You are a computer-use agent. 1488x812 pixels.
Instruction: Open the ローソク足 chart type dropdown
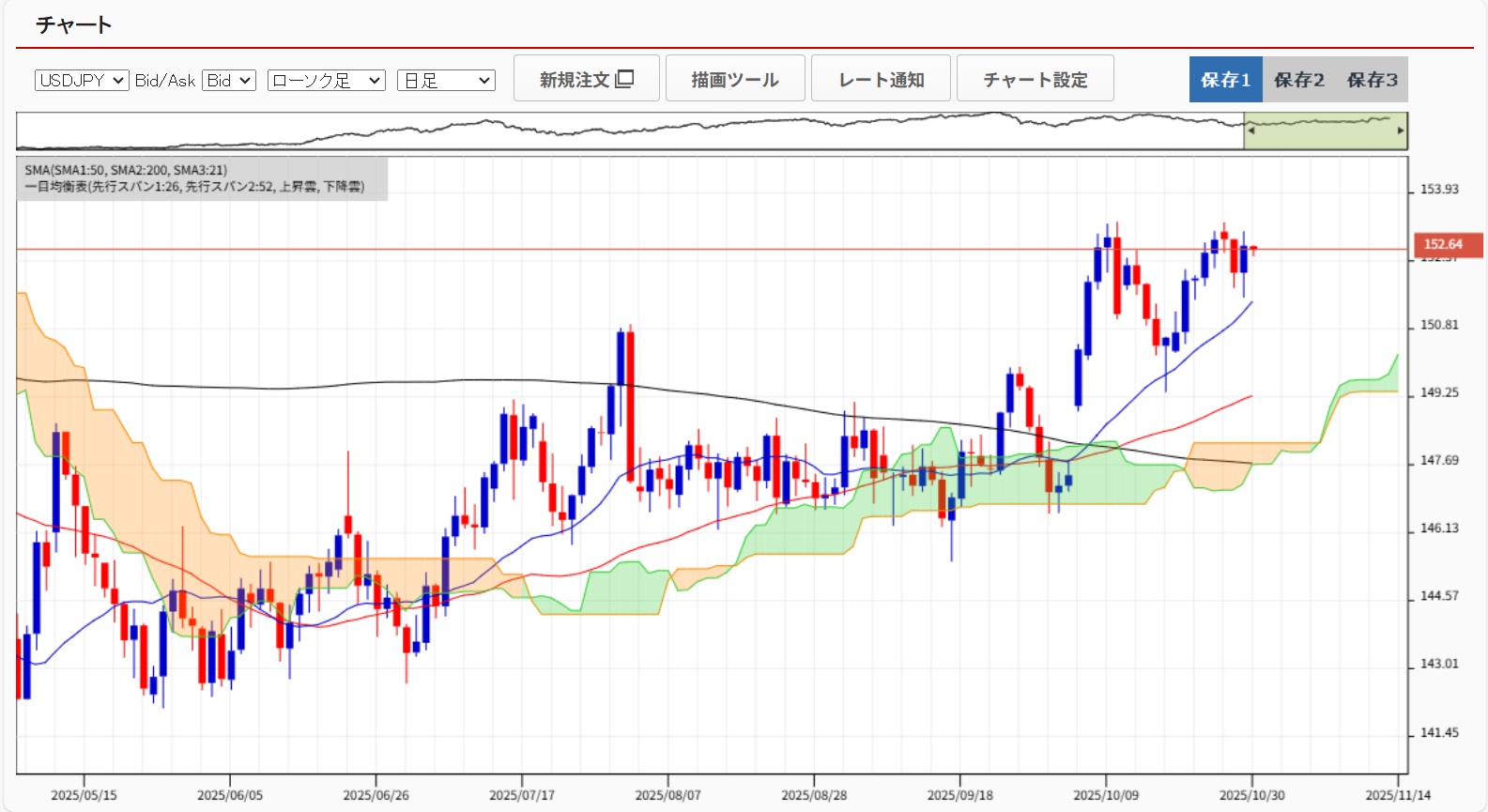click(x=326, y=81)
